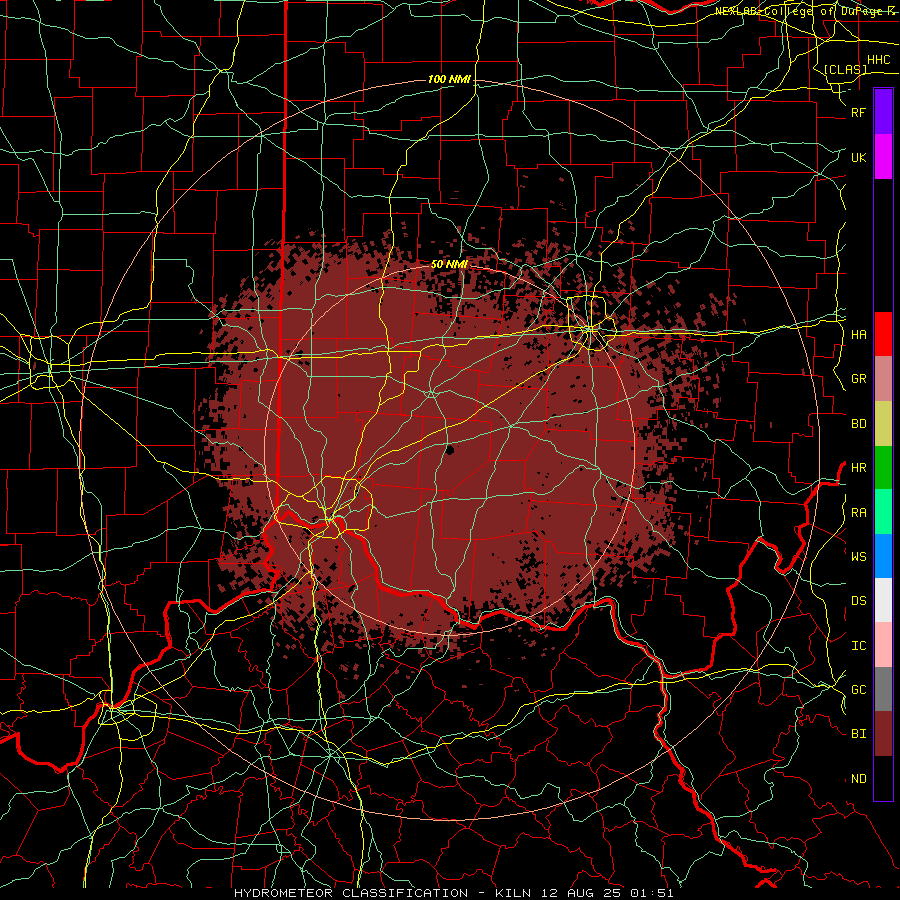Image resolution: width=900 pixels, height=900 pixels.
Task: Click the UK legend label
Action: point(858,157)
